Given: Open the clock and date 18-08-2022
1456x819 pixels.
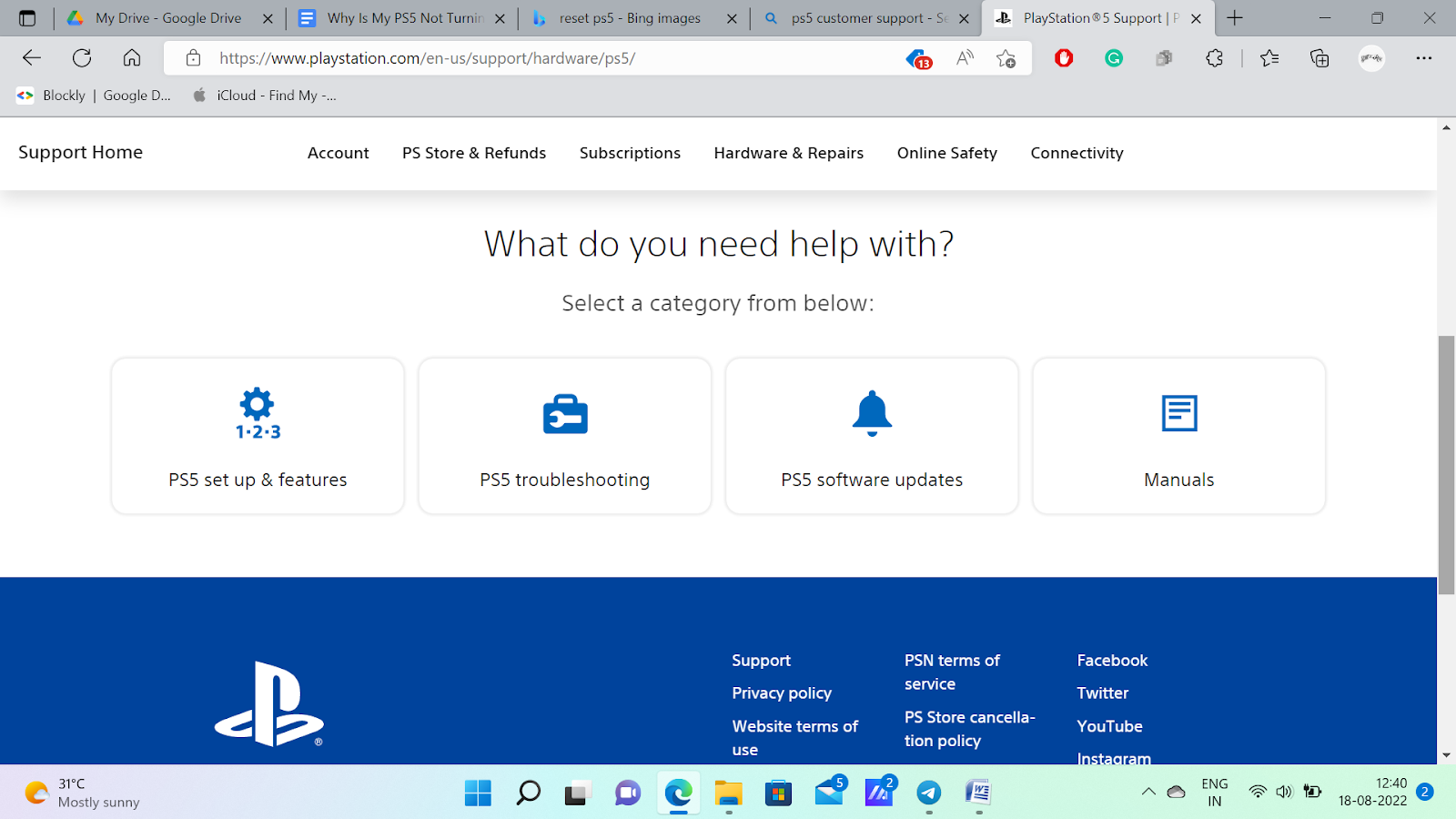Looking at the screenshot, I should click(1372, 792).
